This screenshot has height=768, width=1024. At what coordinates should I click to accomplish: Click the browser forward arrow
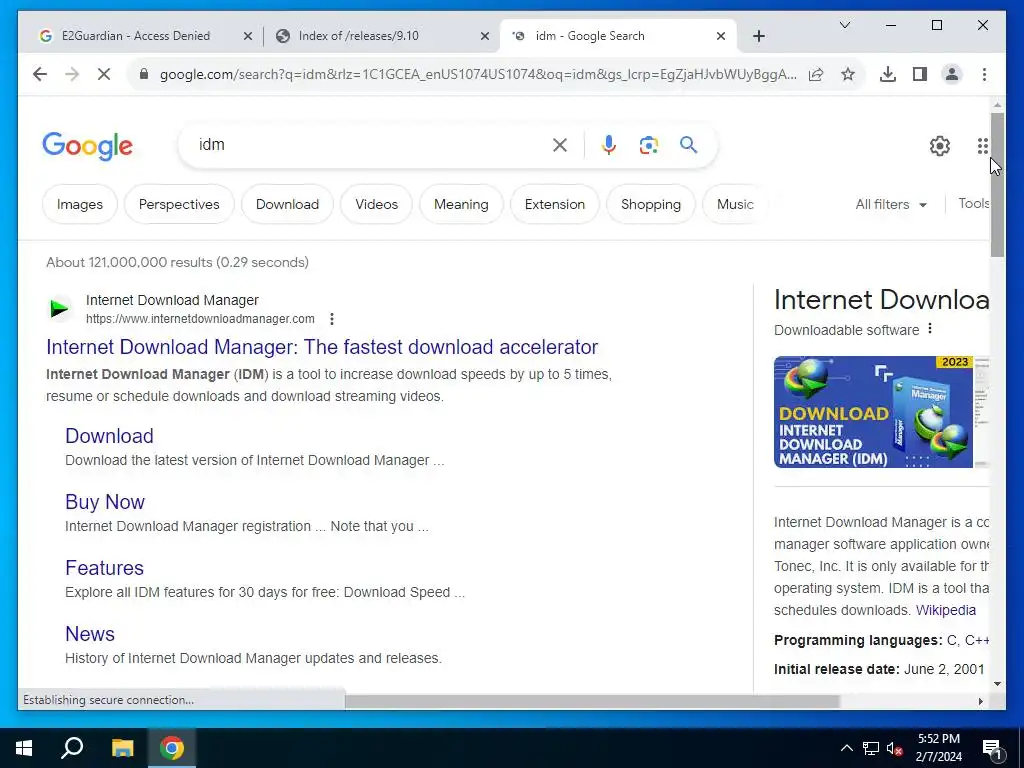72,74
